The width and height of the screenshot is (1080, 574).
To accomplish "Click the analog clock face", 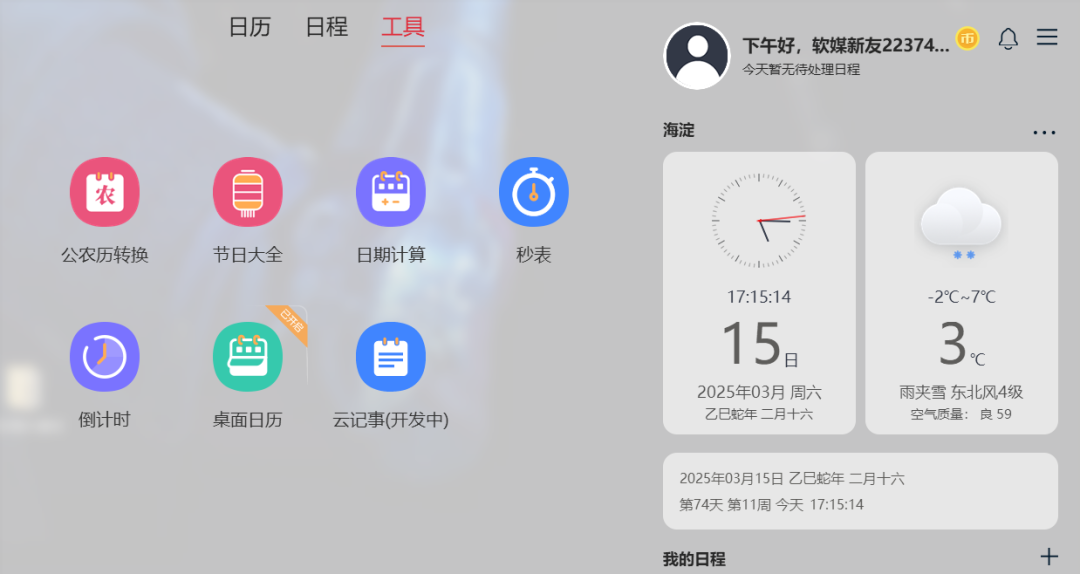I will pos(759,221).
